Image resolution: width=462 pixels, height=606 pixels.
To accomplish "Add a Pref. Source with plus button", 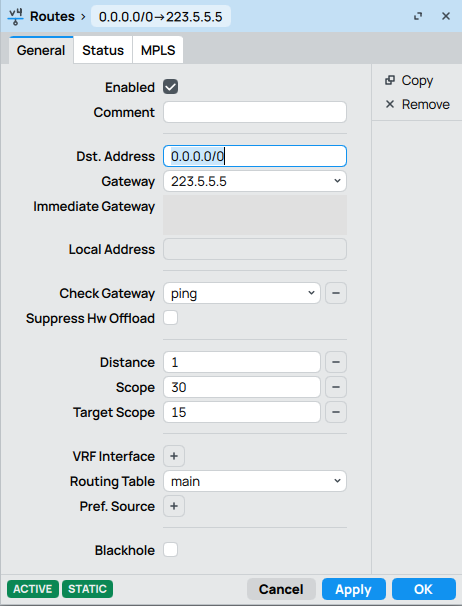I will (174, 506).
